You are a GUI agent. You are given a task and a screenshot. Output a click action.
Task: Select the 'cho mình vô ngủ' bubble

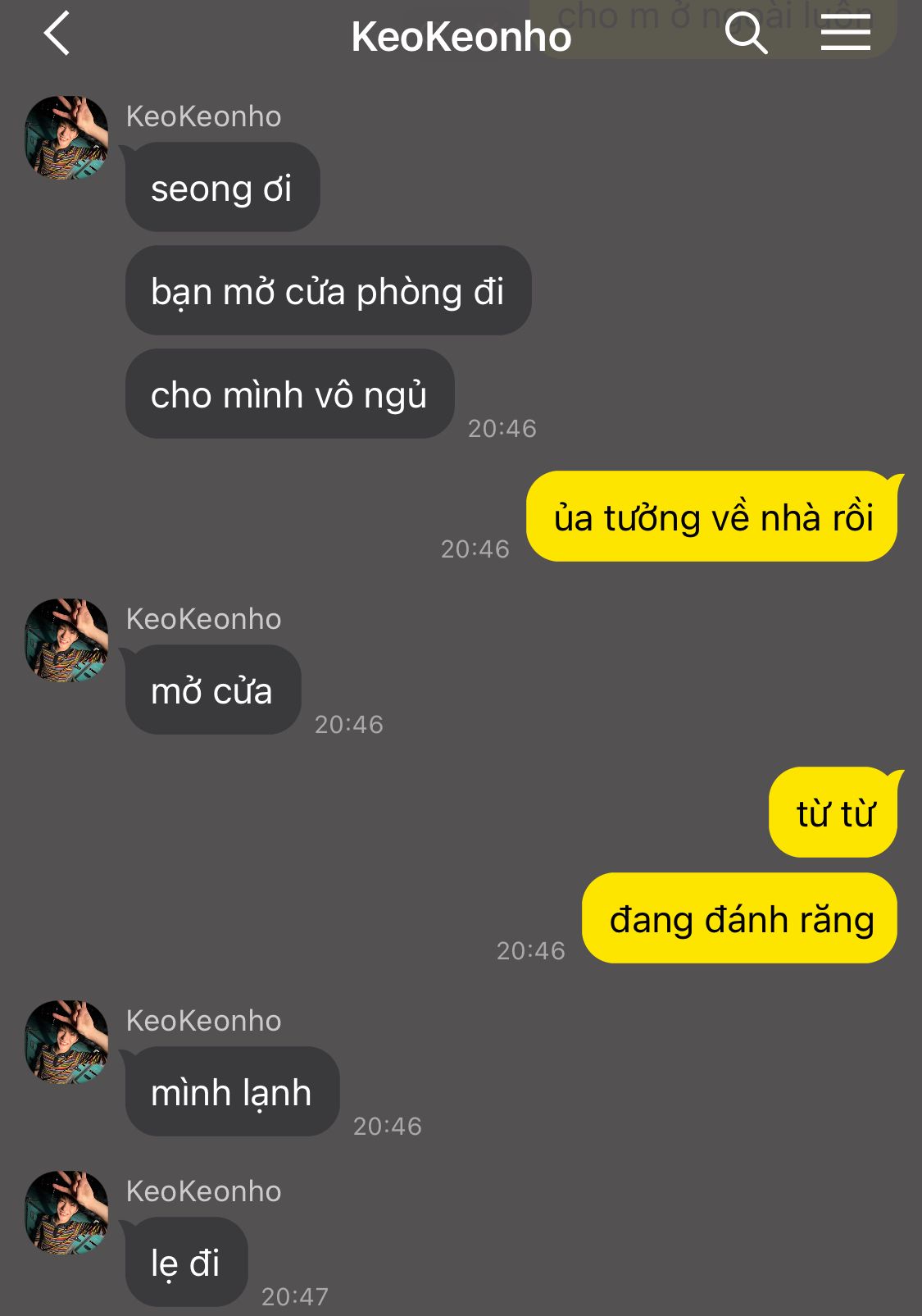tap(289, 394)
